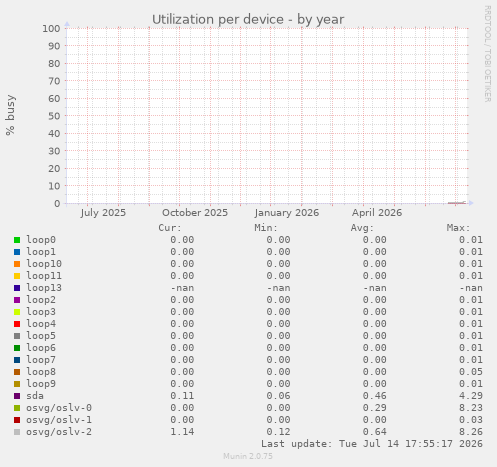Click the y-axis value 100
The image size is (497, 467).
click(x=51, y=28)
